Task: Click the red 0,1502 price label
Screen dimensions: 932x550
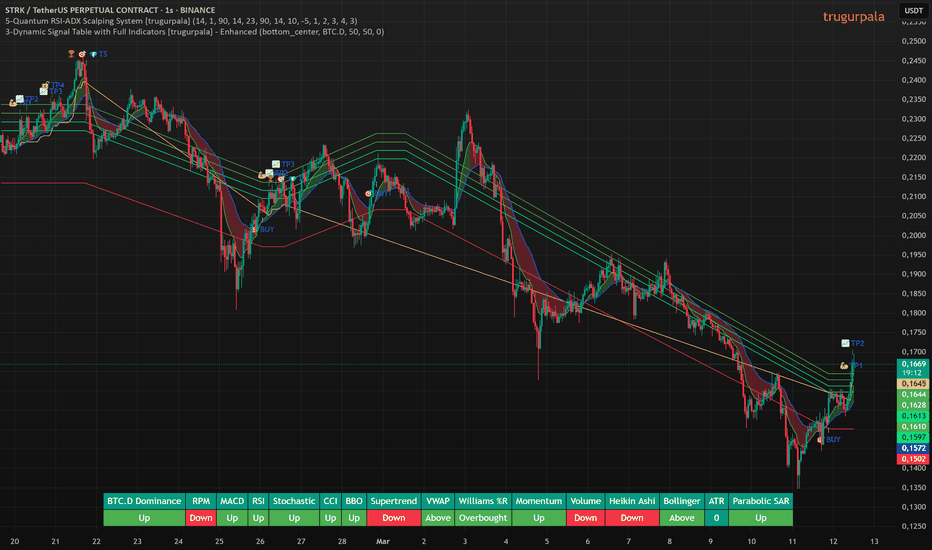Action: (x=913, y=458)
